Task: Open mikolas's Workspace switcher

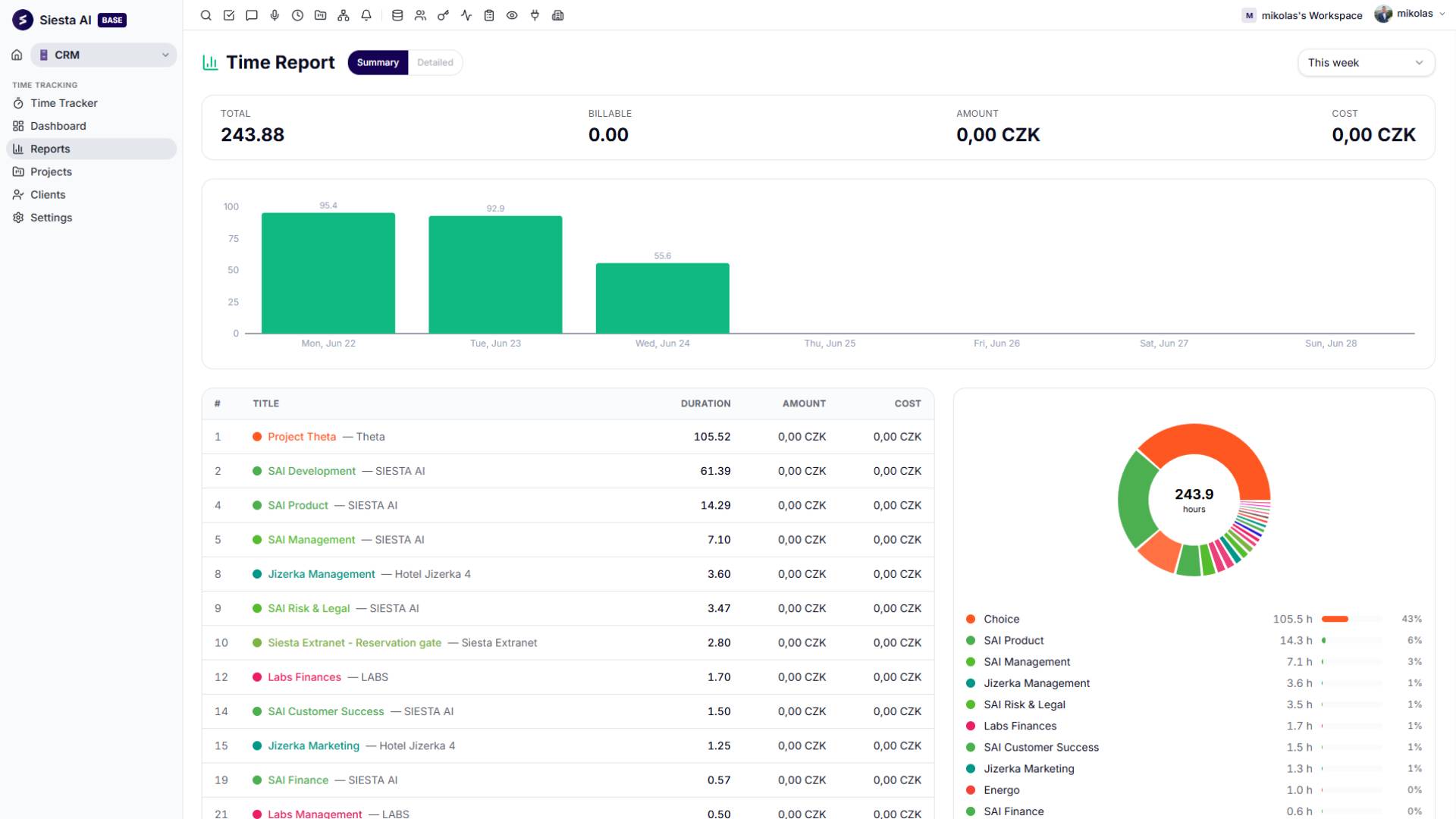Action: (x=1302, y=15)
